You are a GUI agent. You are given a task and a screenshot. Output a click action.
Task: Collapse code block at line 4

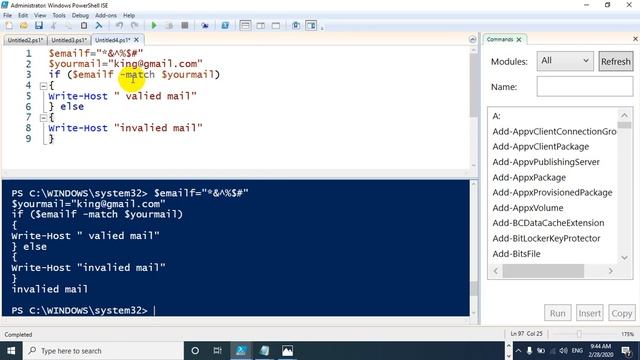point(43,86)
